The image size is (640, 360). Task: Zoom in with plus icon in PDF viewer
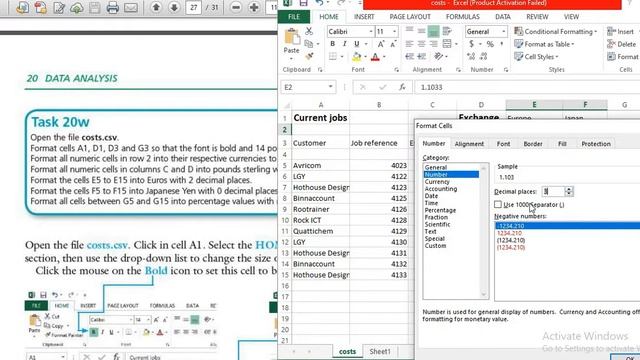[253, 7]
